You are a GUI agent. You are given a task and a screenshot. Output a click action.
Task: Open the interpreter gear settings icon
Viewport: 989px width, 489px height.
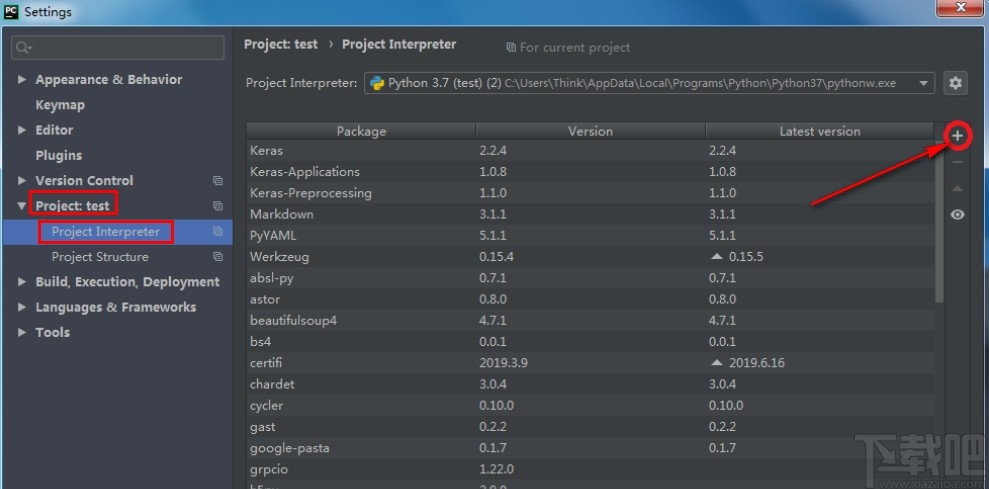click(x=955, y=83)
